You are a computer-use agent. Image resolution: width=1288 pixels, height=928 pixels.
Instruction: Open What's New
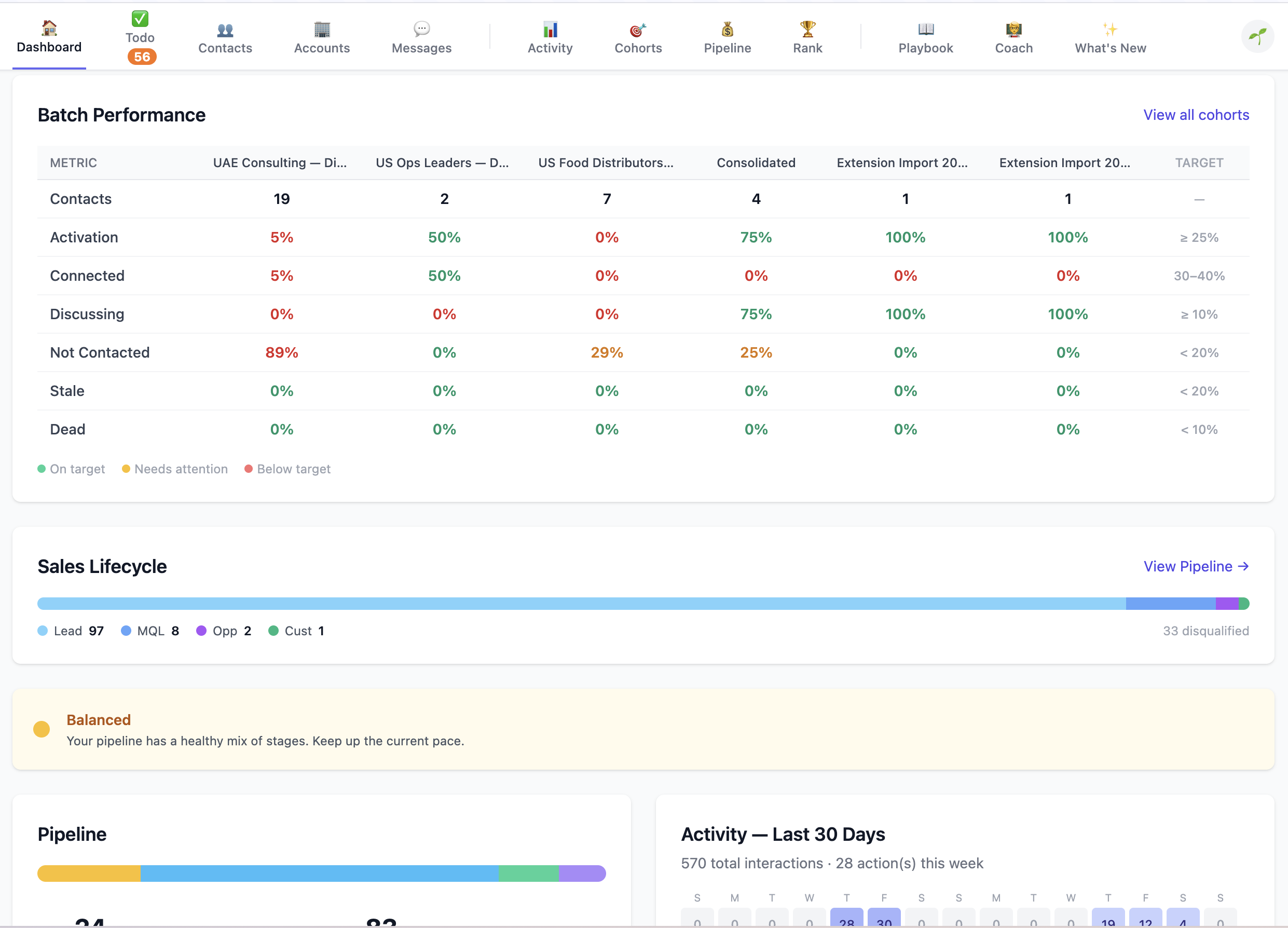(1110, 37)
